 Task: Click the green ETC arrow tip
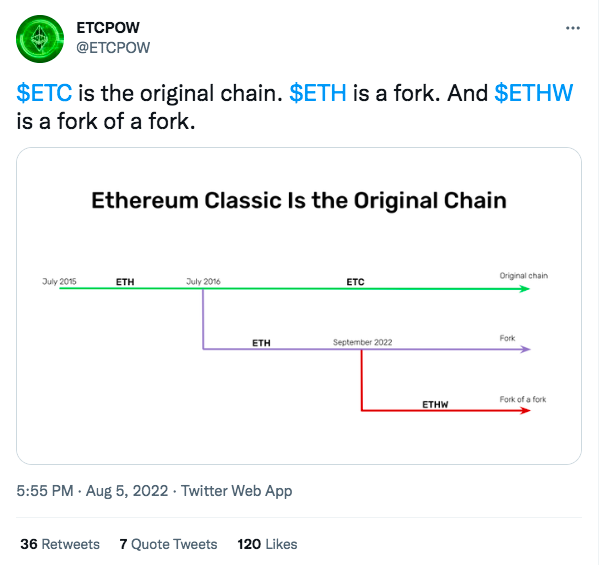coord(526,289)
